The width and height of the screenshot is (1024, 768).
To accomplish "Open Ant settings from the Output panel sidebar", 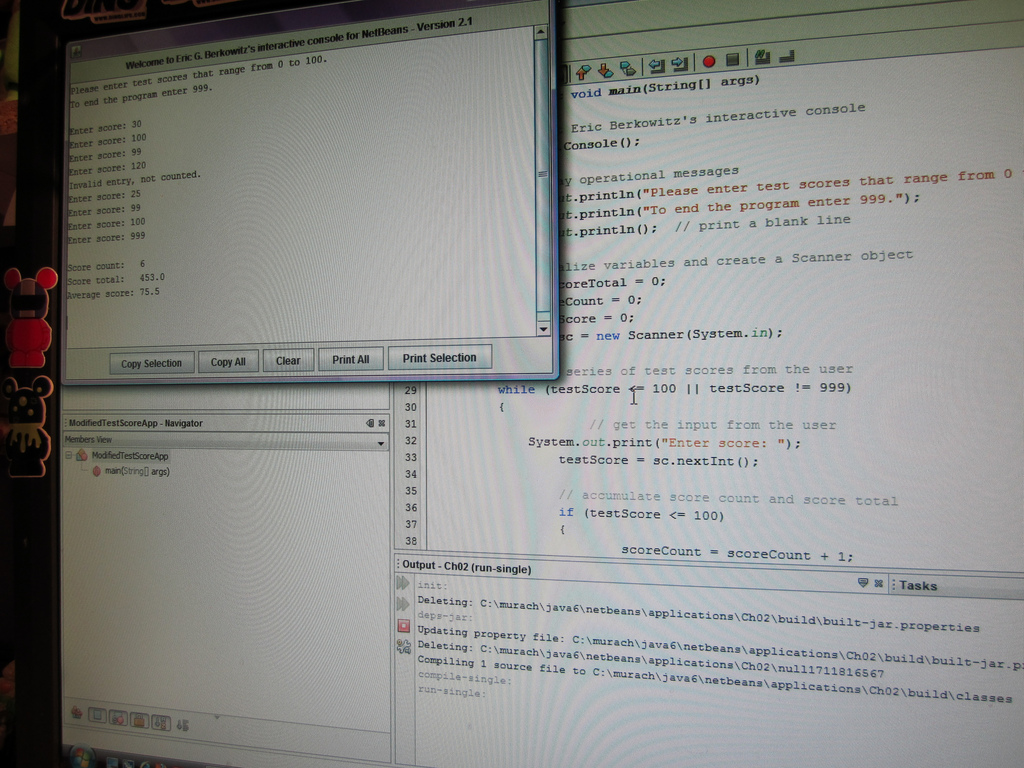I will pos(402,646).
